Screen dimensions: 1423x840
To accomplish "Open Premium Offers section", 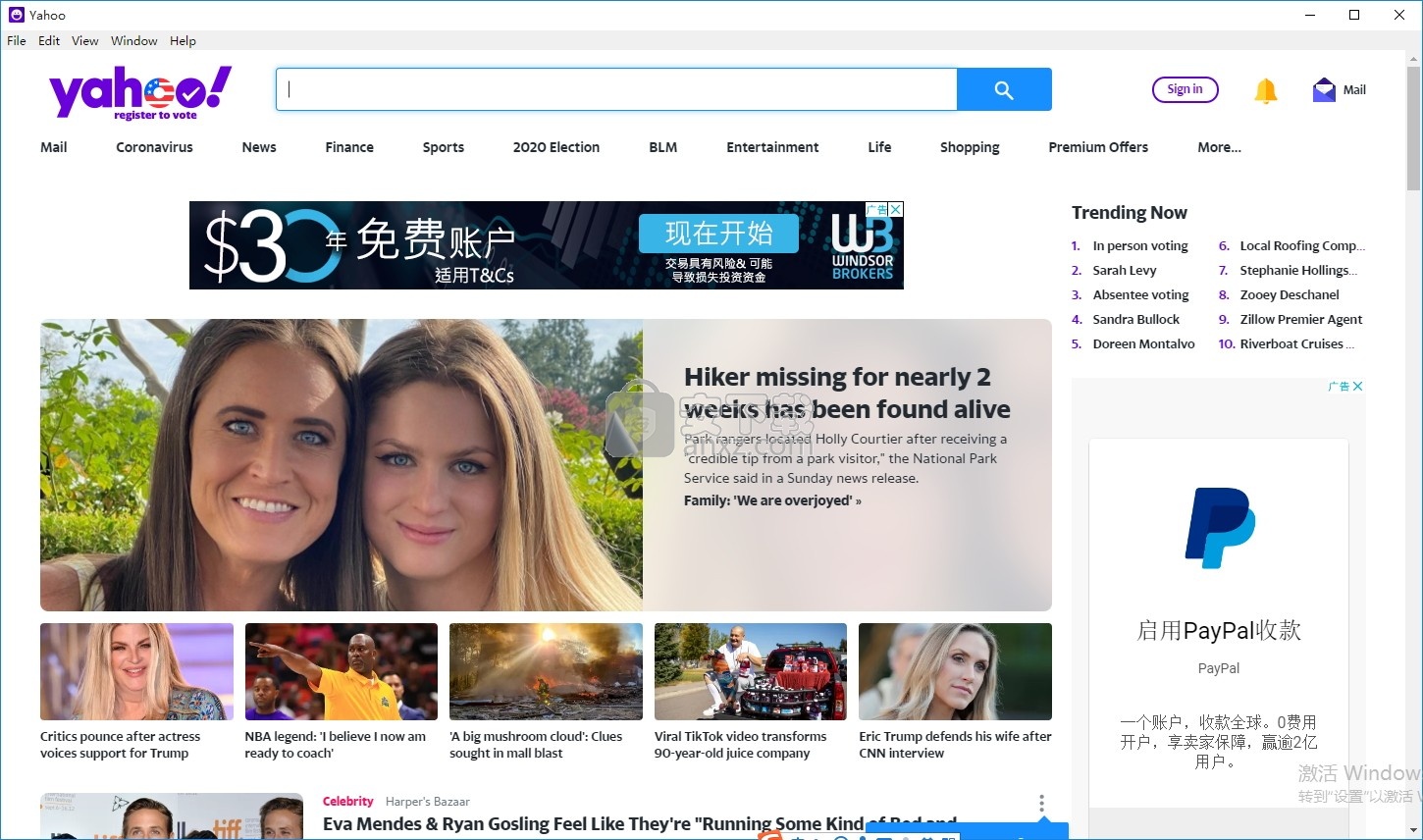I will click(x=1098, y=147).
